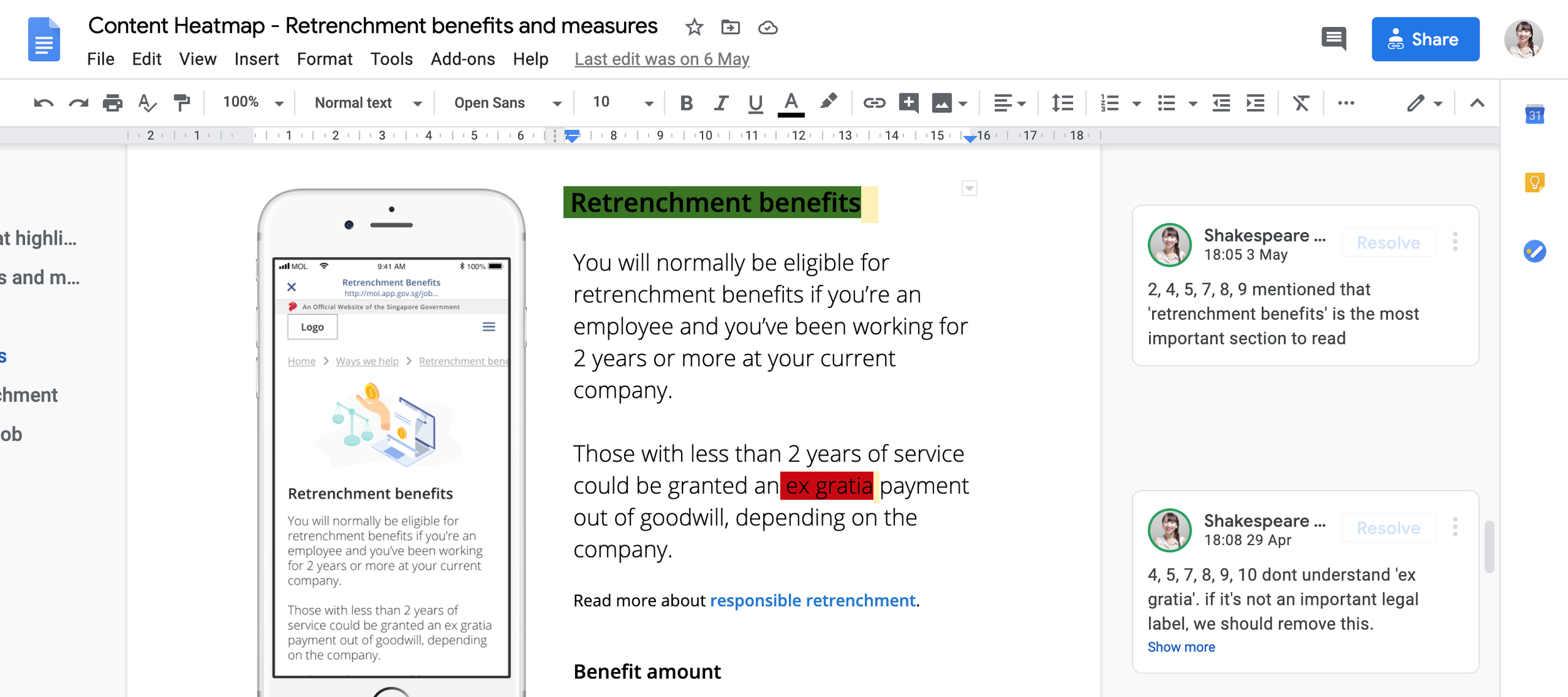Open Google Tasks side panel
1568x697 pixels.
(x=1534, y=252)
